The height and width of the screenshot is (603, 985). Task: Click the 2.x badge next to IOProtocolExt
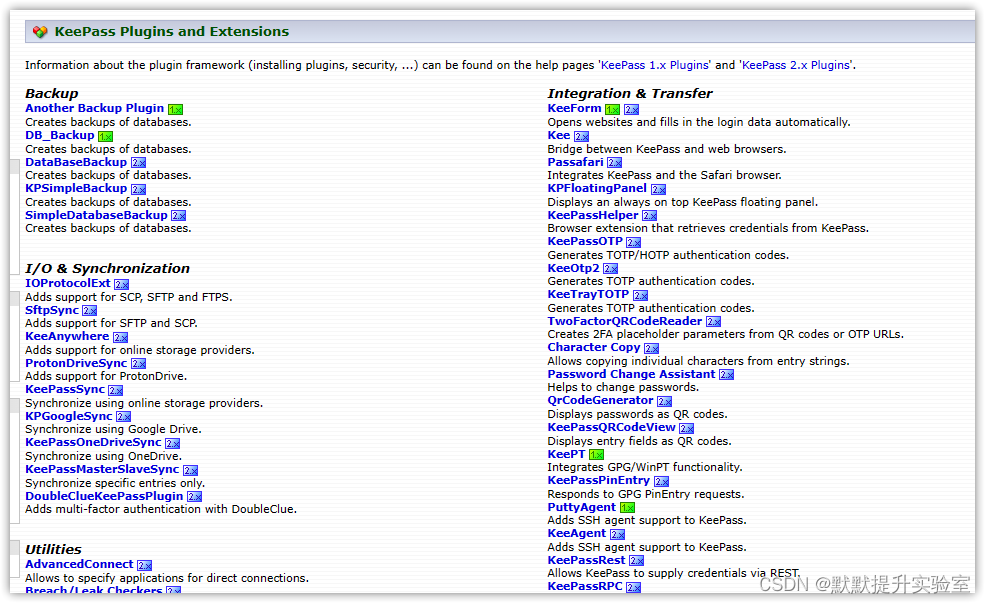pos(121,284)
